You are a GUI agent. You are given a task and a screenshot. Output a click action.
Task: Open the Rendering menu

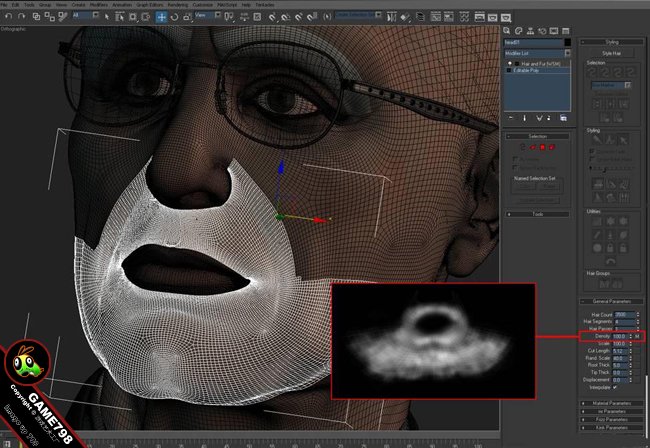point(177,5)
